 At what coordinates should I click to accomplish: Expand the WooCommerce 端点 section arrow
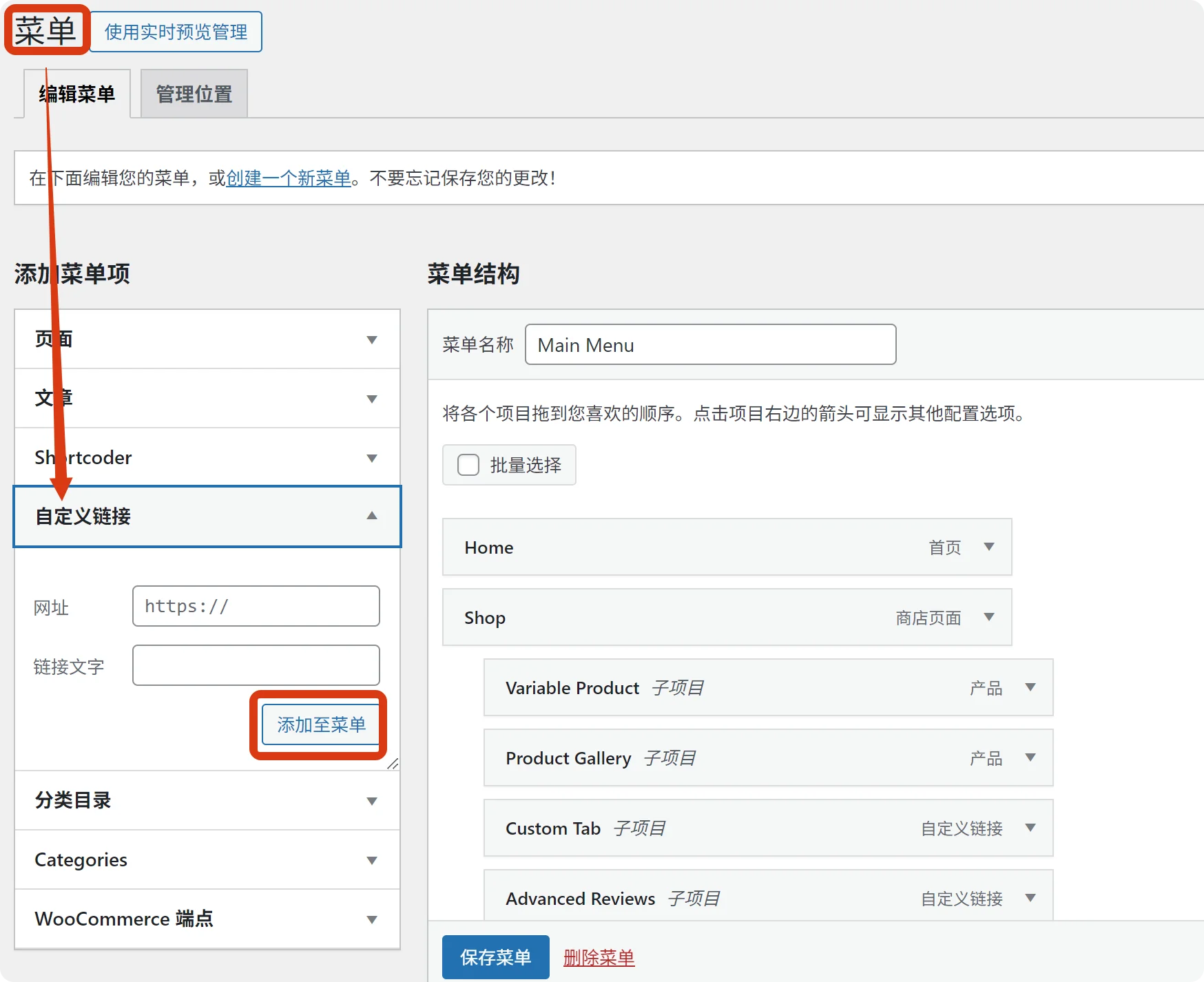(372, 919)
